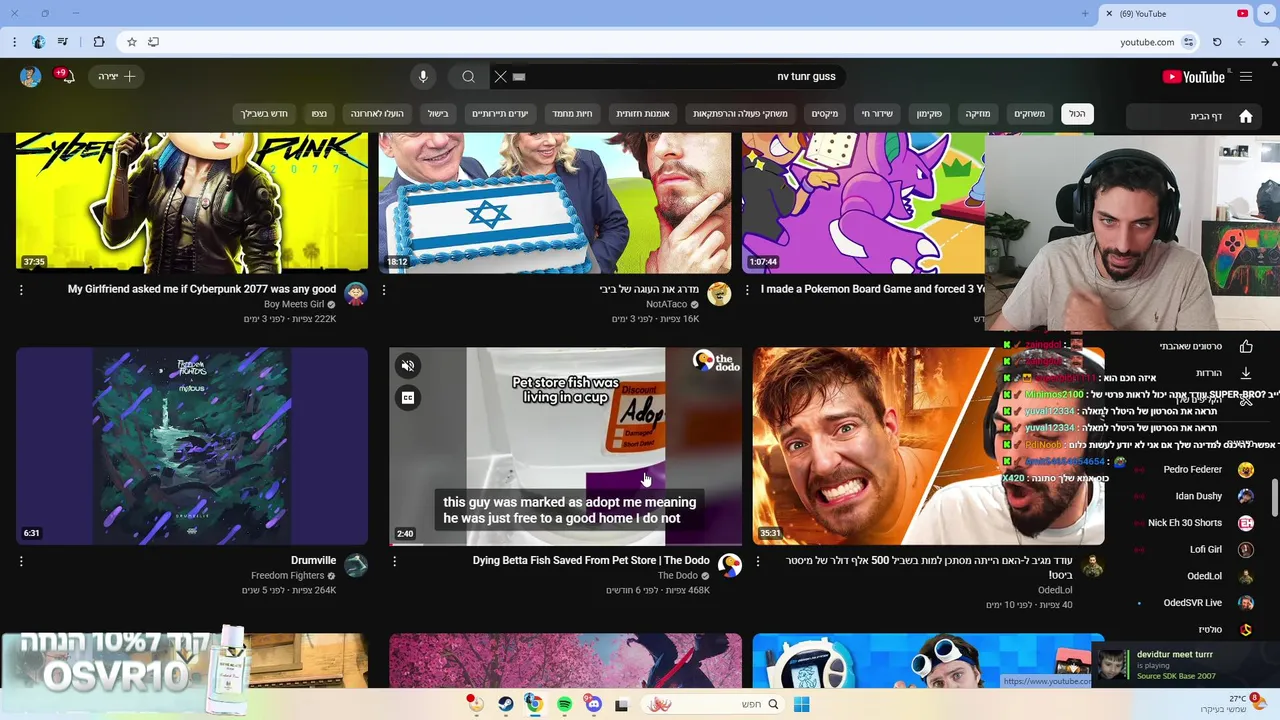Open OdedSVR Live subscription
The height and width of the screenshot is (720, 1280).
(1196, 603)
